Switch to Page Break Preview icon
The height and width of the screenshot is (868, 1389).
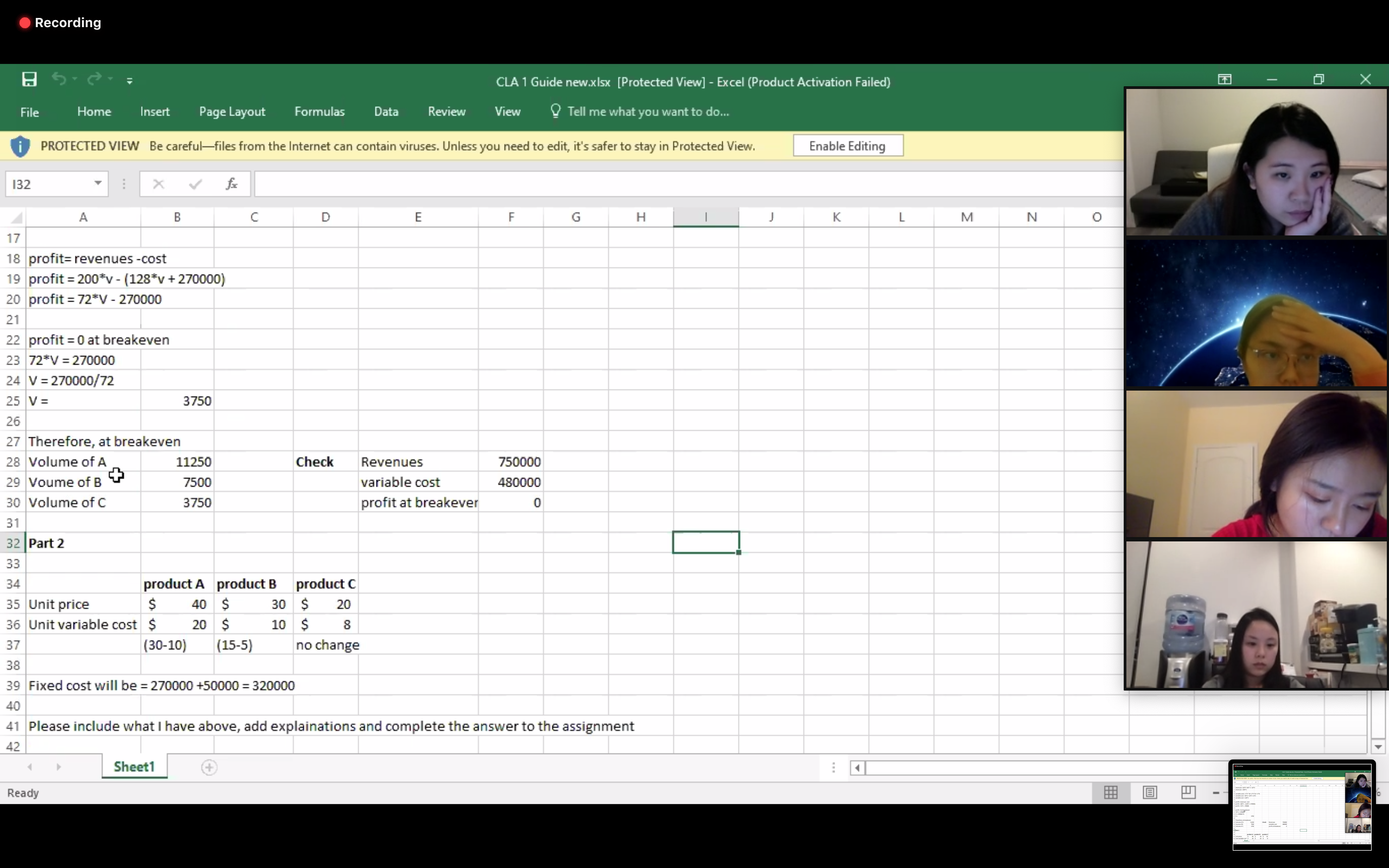(x=1188, y=793)
